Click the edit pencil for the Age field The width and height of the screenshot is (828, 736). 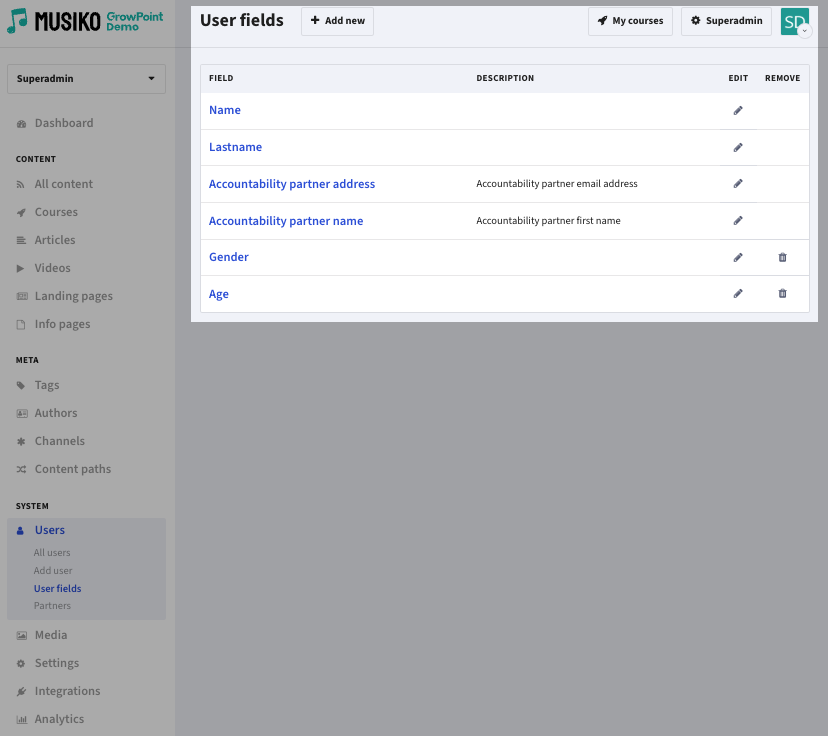point(738,294)
